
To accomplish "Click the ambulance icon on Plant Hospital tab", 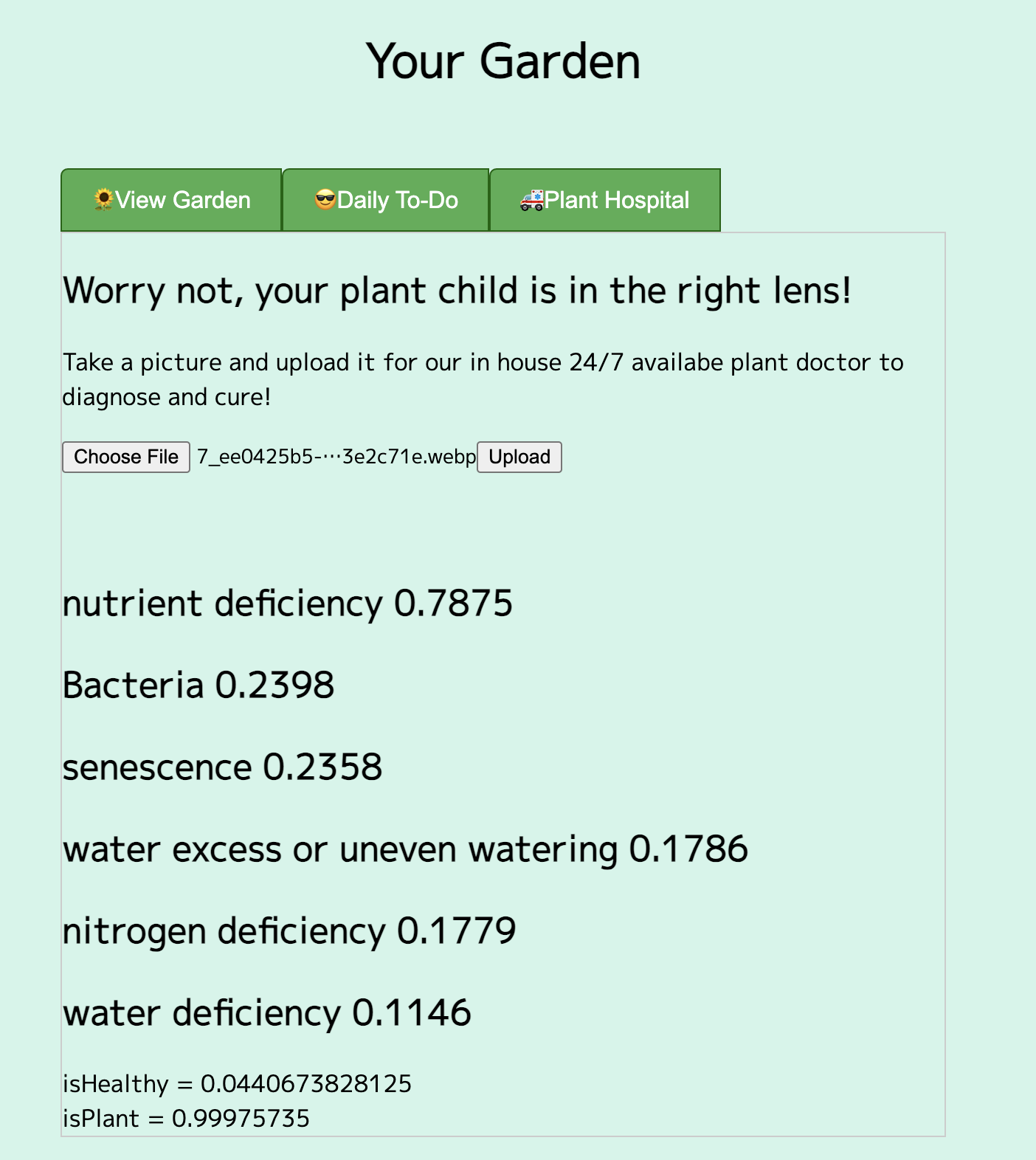I will 532,200.
